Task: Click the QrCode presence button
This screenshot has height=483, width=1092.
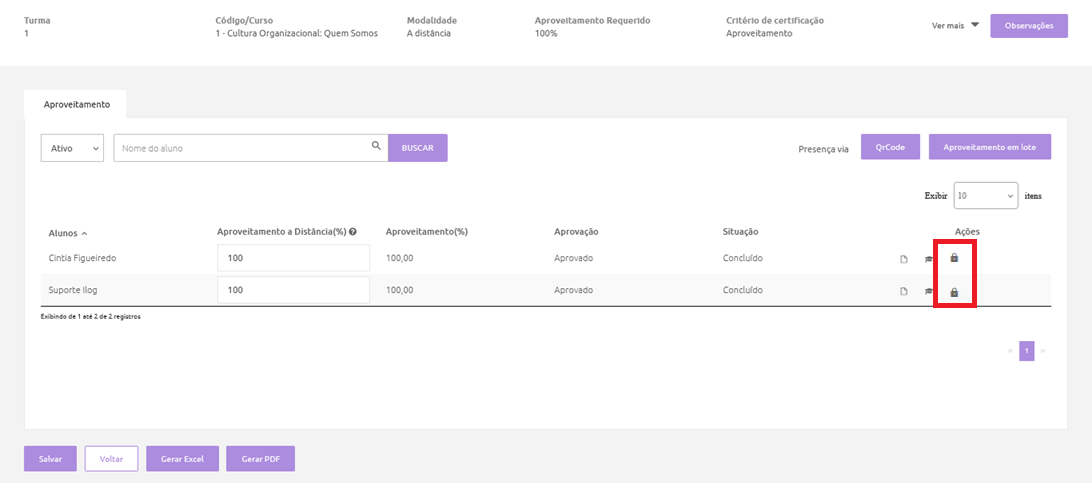Action: [x=891, y=147]
